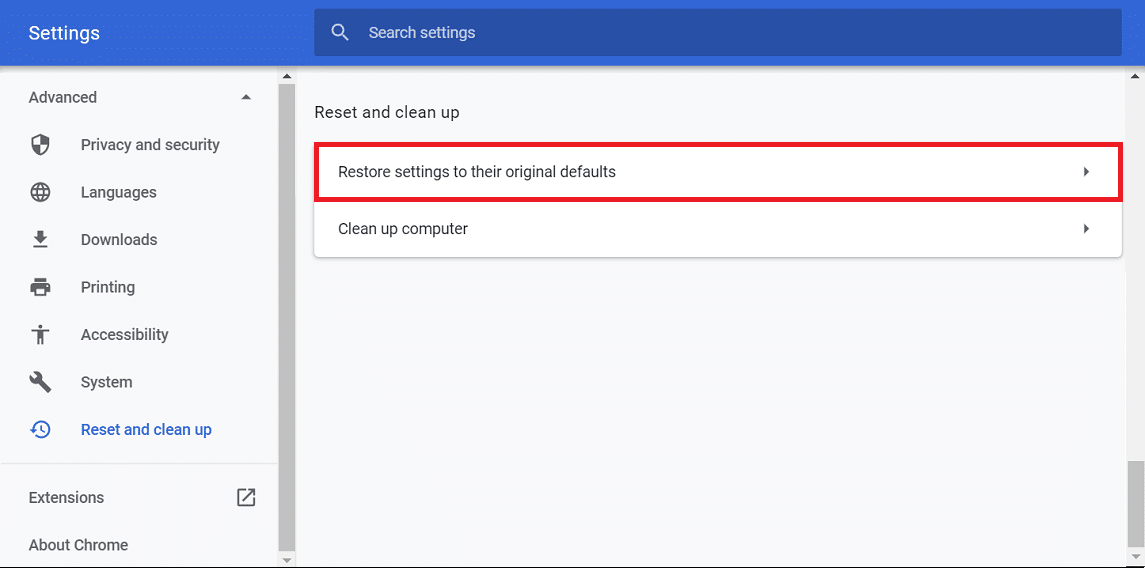Click the search magnifier icon
The height and width of the screenshot is (568, 1145).
pos(340,33)
